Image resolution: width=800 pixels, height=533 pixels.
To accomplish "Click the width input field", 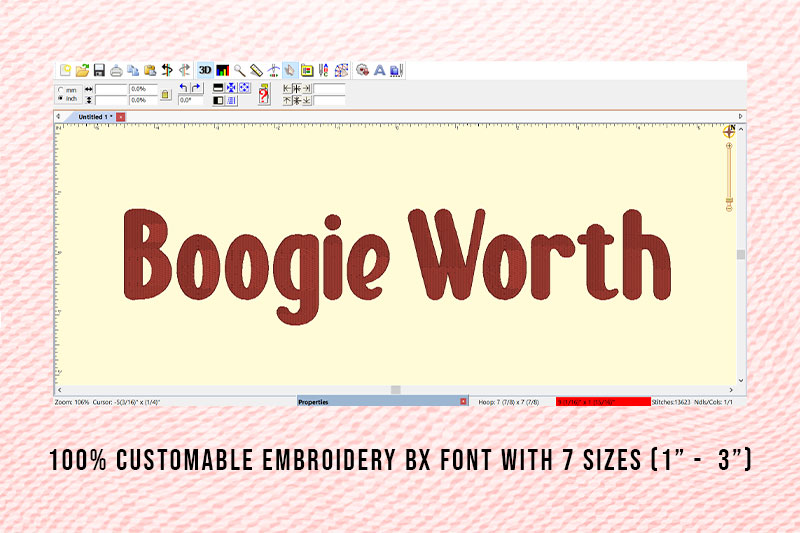I will coord(111,89).
